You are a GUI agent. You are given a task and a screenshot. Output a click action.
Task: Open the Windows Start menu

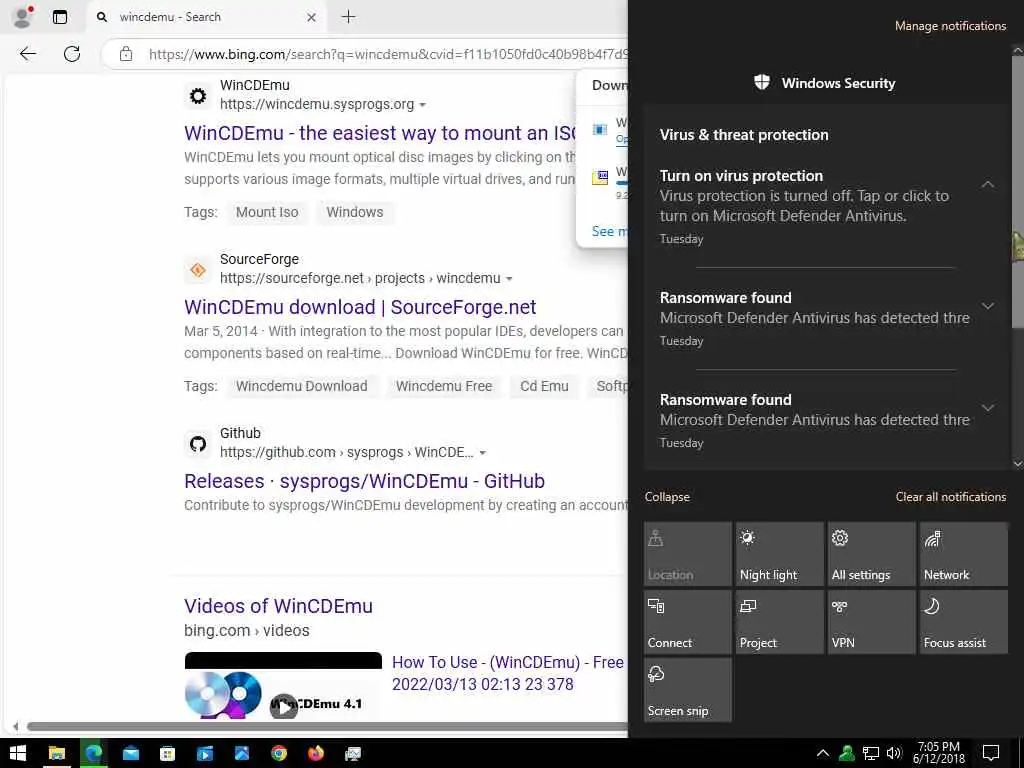pyautogui.click(x=18, y=754)
